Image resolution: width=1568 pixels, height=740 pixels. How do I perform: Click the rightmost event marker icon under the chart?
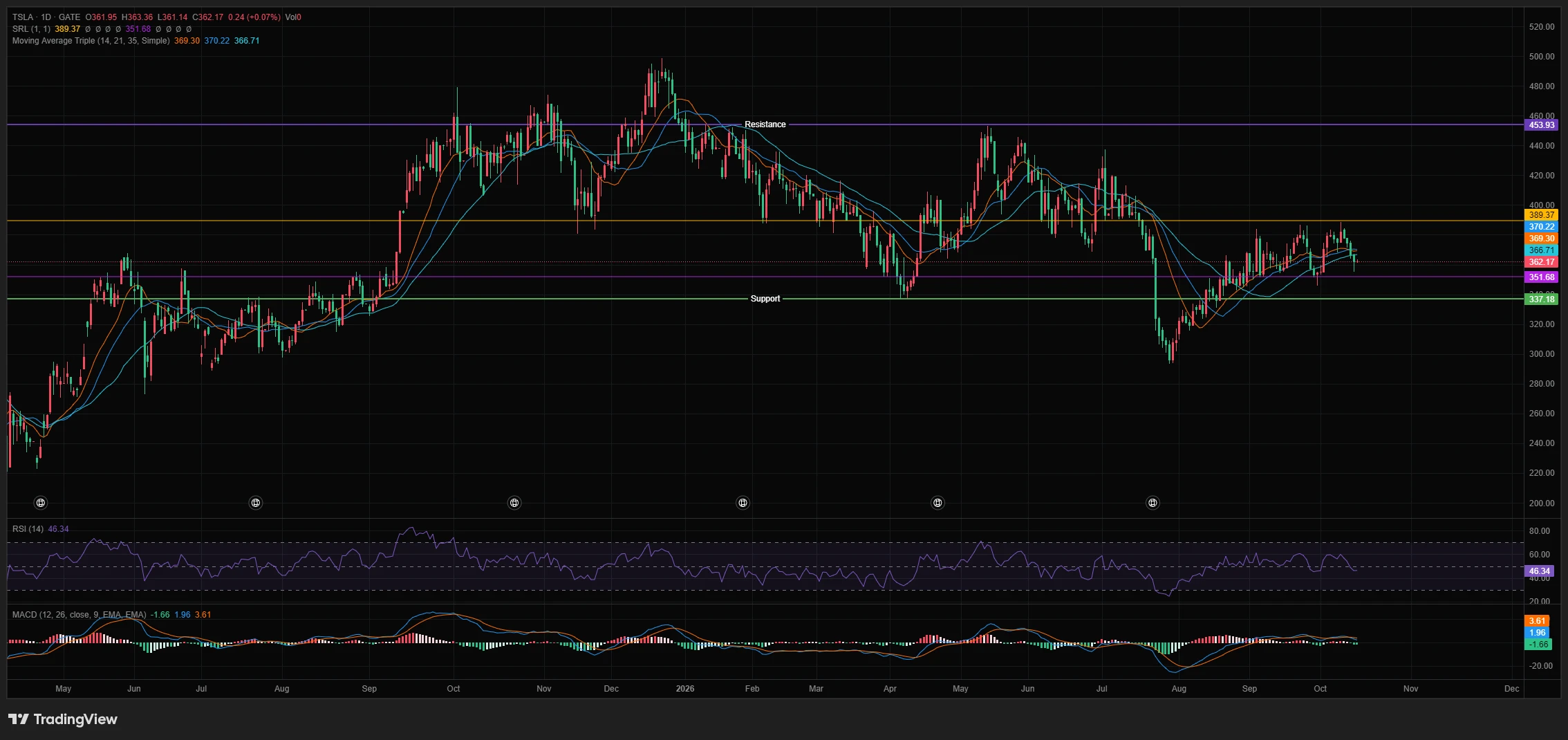[x=1152, y=503]
